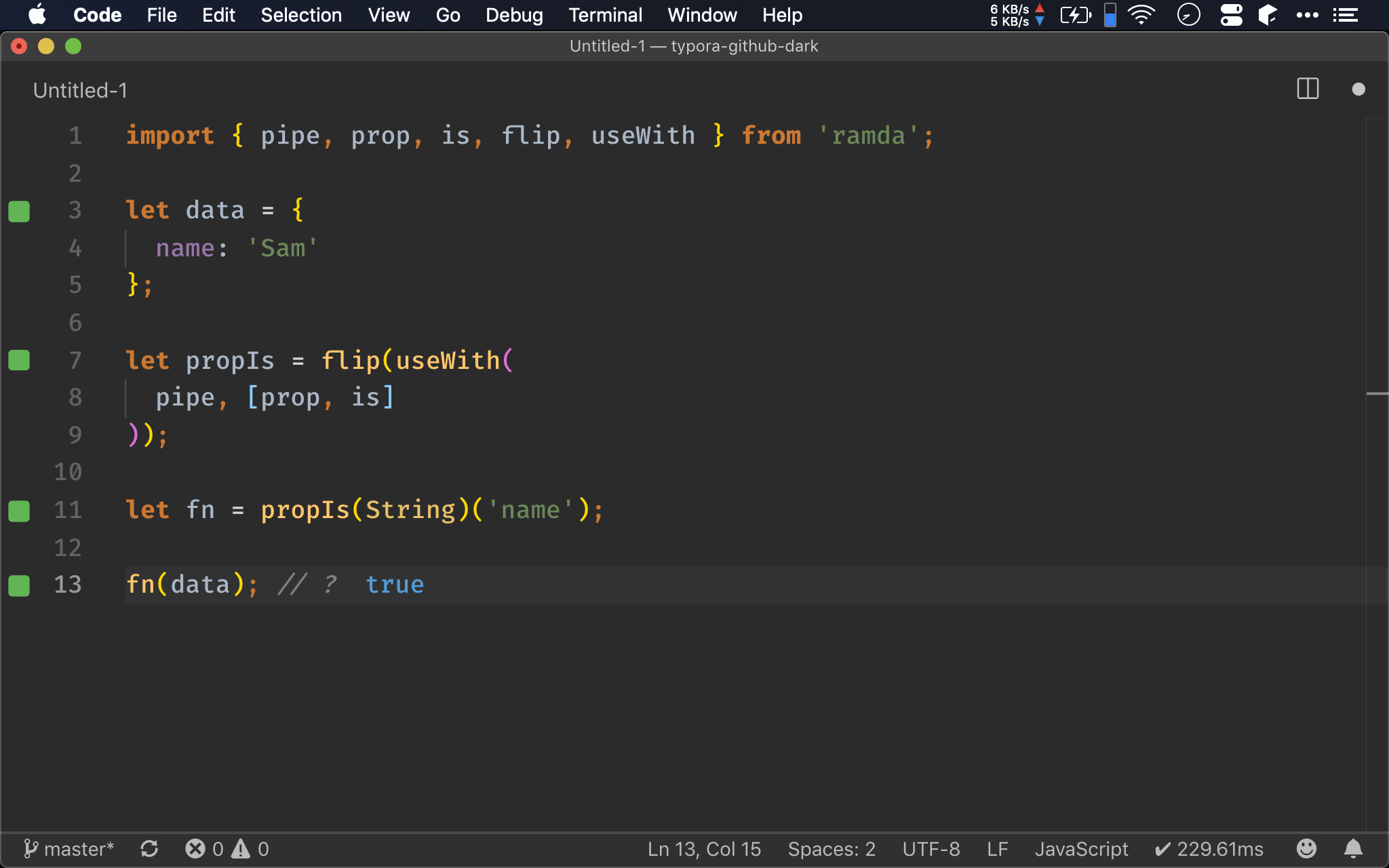Click the propIs variable on line 7
Image resolution: width=1389 pixels, height=868 pixels.
pyautogui.click(x=230, y=361)
